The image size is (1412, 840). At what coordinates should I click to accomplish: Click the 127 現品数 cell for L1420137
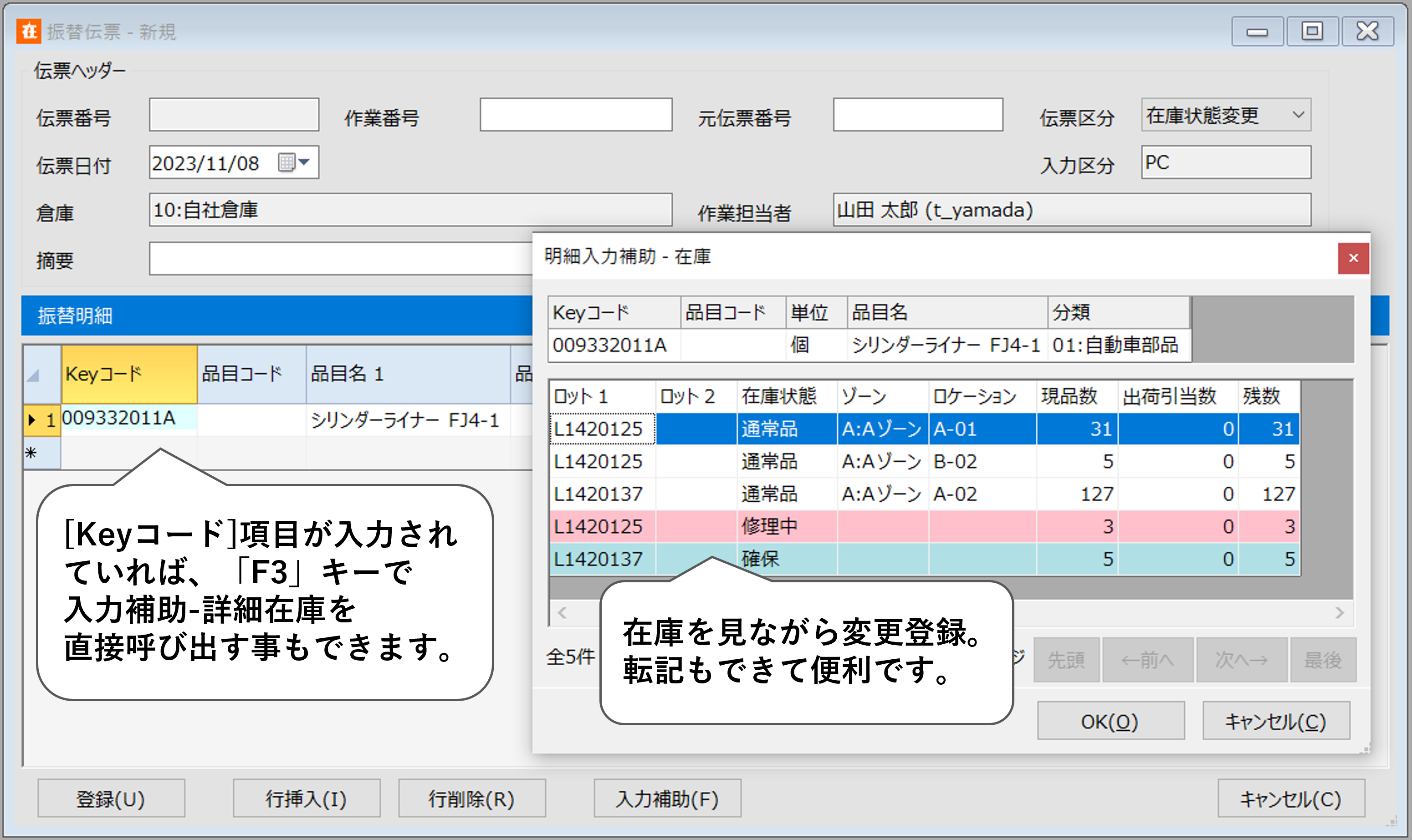click(1077, 494)
